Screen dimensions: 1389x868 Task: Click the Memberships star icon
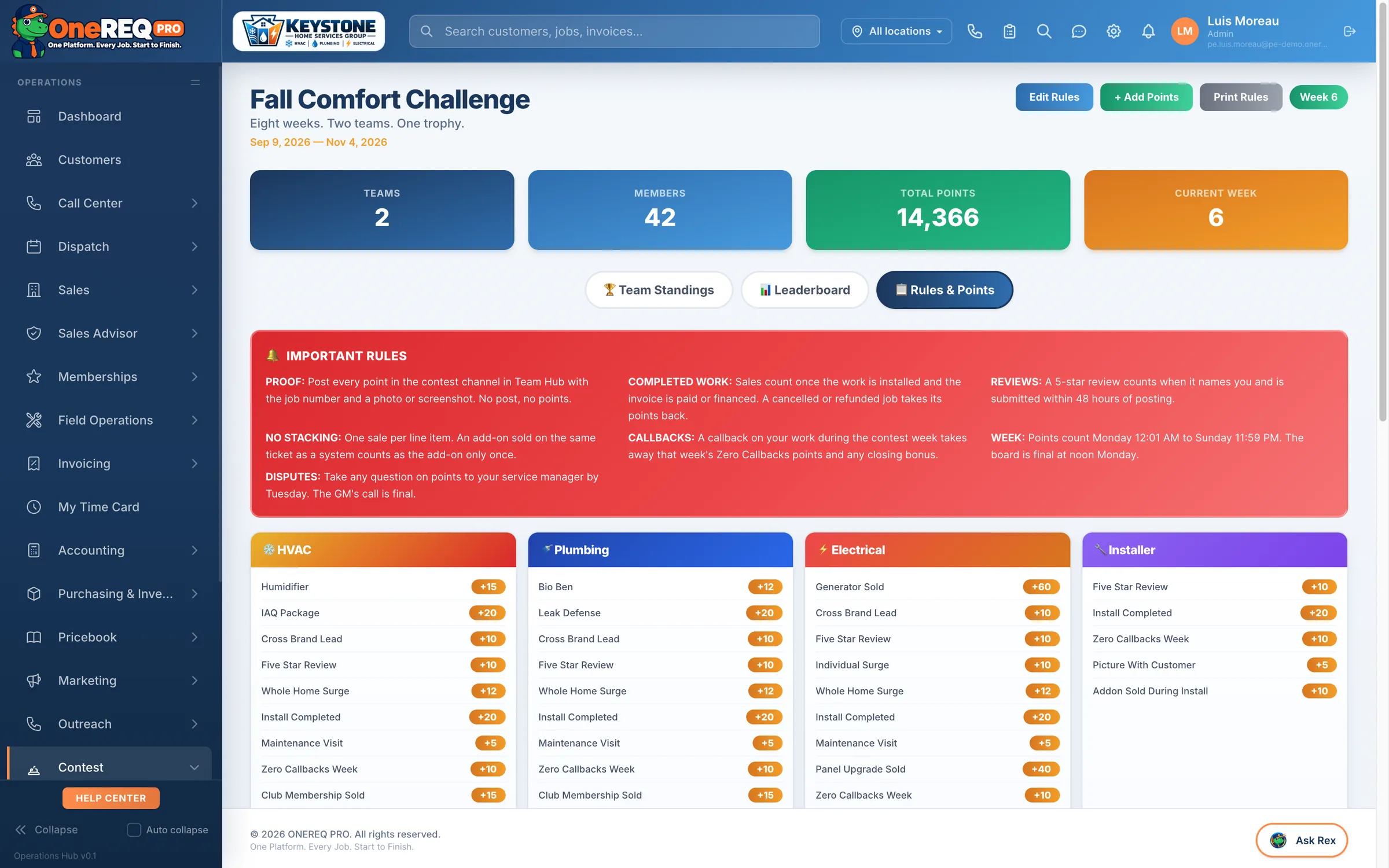[34, 377]
